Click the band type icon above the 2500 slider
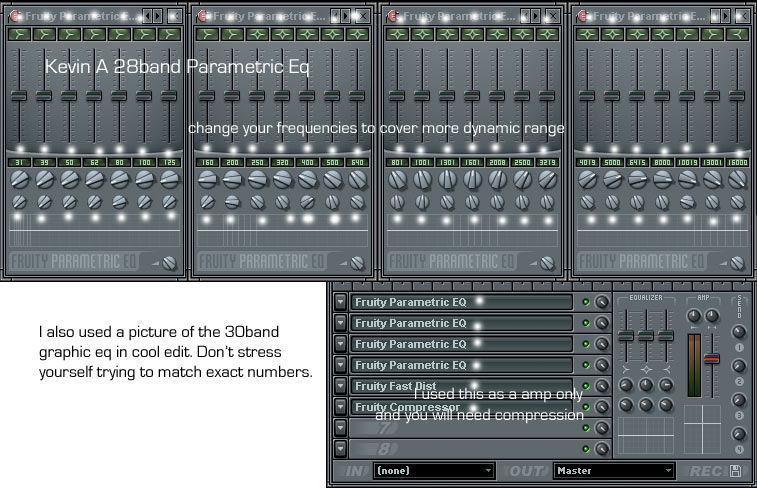 click(x=522, y=34)
